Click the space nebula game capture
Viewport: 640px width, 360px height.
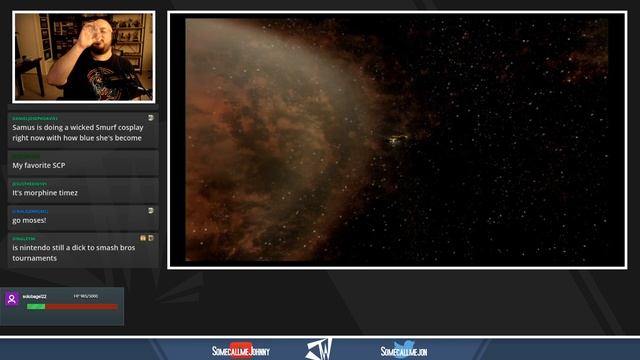click(x=397, y=140)
